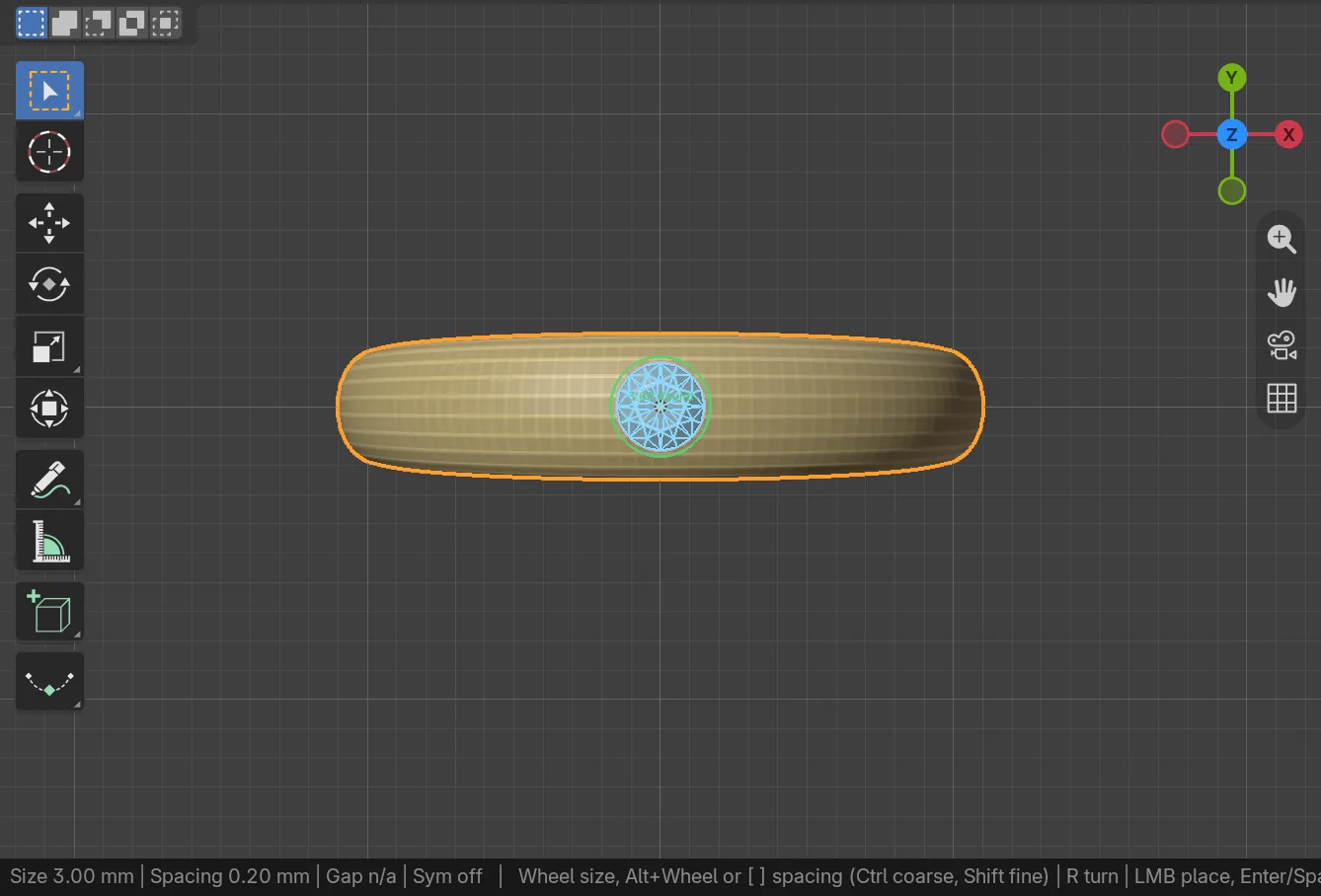Choose the Add Cube tool

point(49,612)
